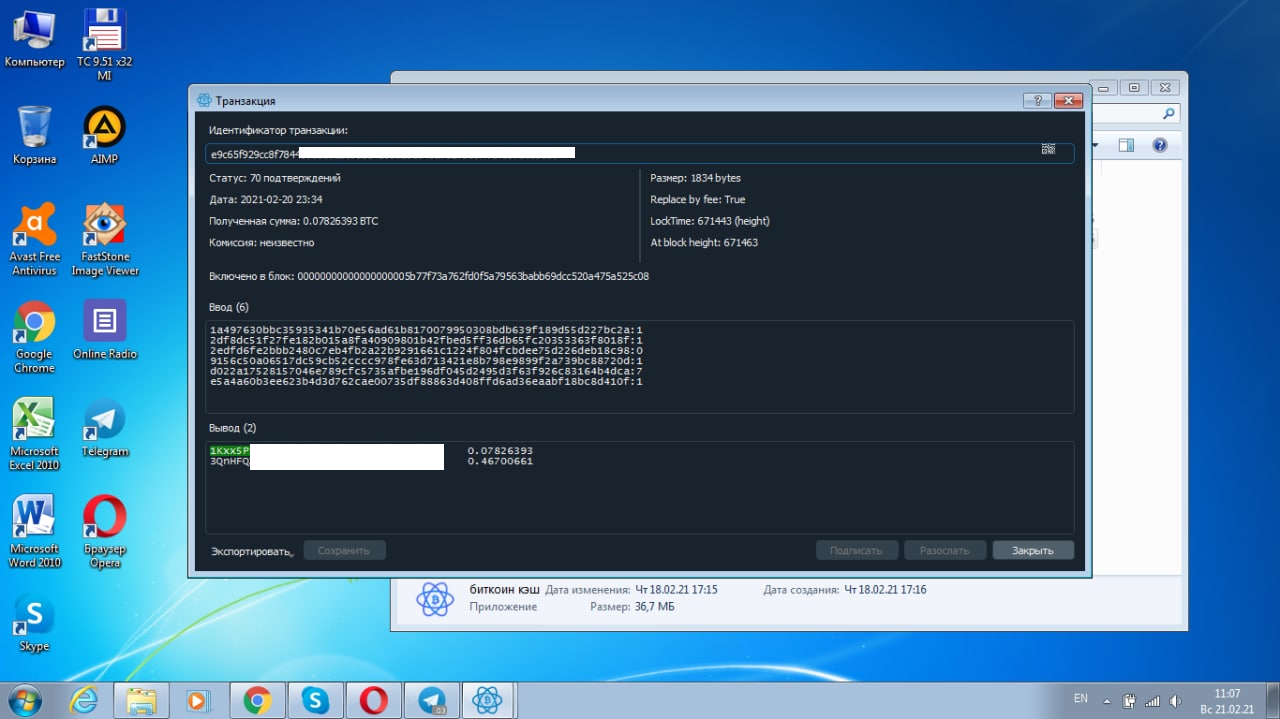Click the search magnifier in Explorer window
This screenshot has width=1280, height=719.
coord(1170,114)
